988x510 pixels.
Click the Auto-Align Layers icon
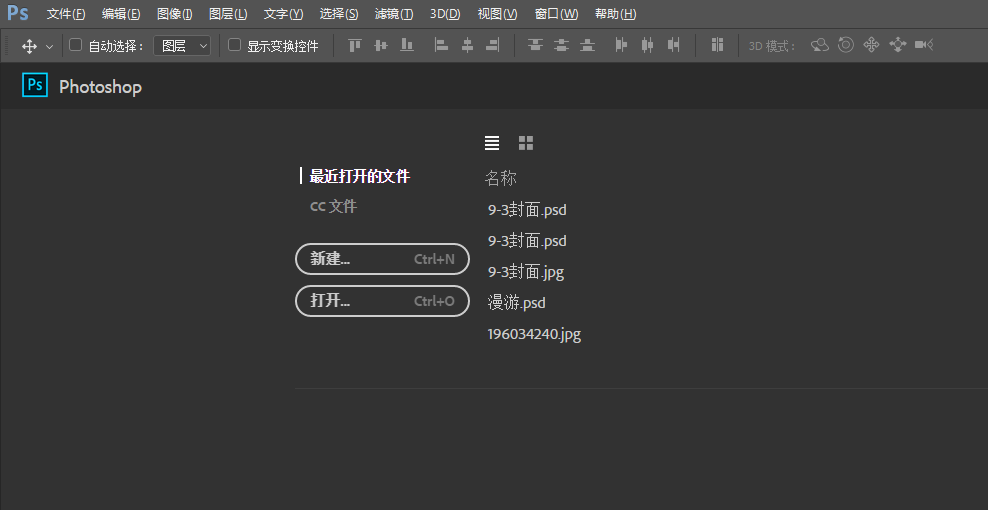(x=717, y=44)
